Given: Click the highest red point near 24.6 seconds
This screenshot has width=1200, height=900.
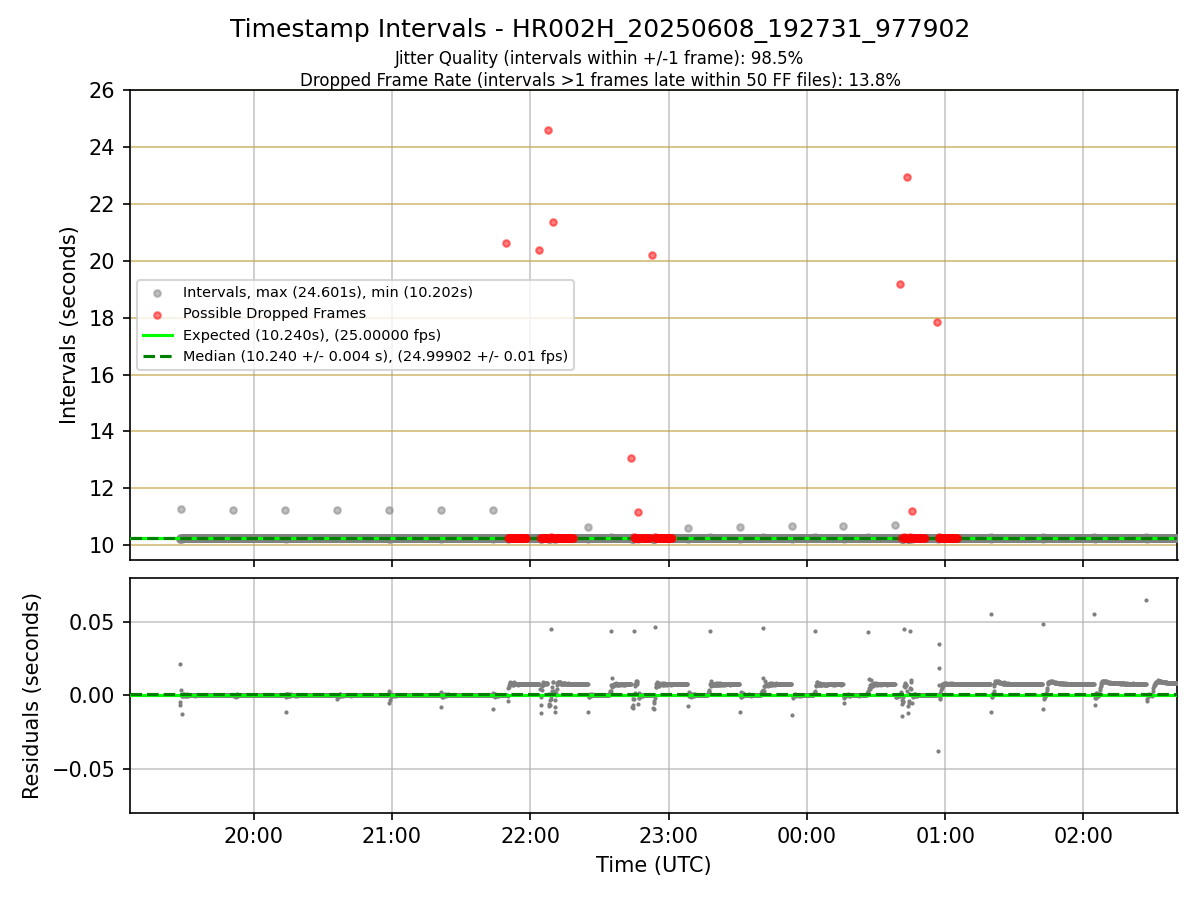Looking at the screenshot, I should coord(548,130).
